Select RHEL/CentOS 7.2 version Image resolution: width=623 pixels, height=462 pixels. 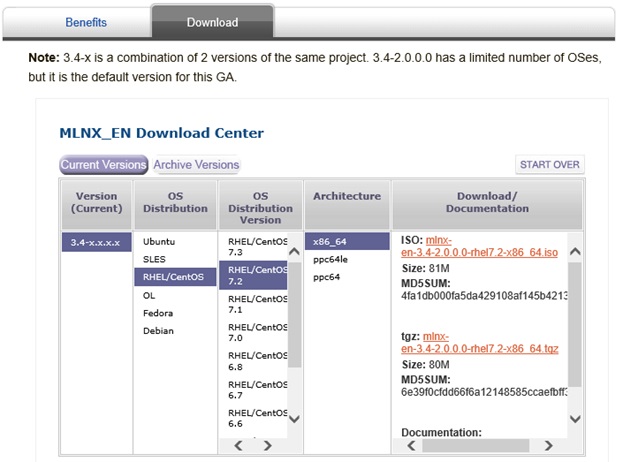click(253, 275)
